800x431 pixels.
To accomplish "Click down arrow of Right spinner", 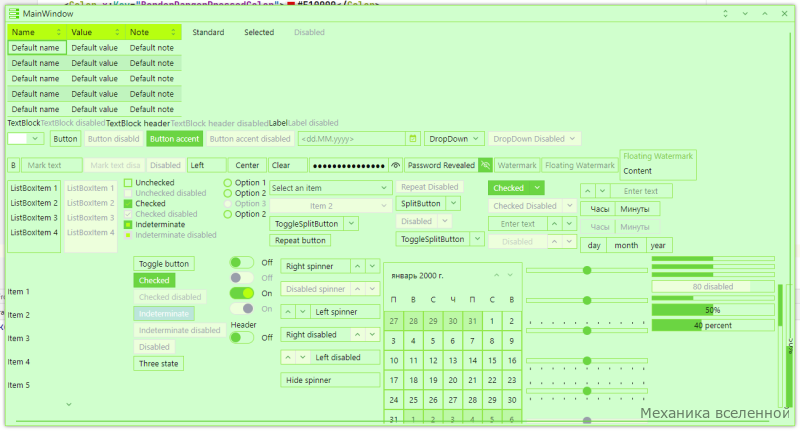I will [x=372, y=266].
